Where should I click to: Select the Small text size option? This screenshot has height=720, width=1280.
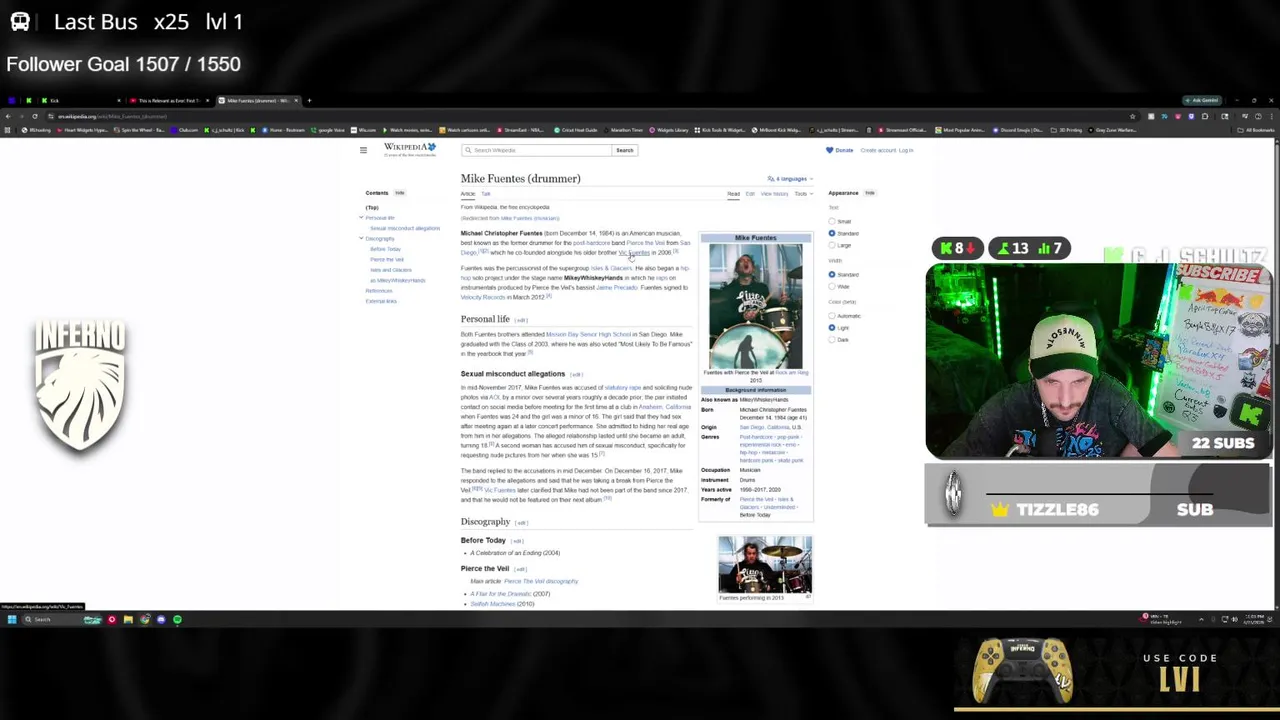(x=832, y=221)
